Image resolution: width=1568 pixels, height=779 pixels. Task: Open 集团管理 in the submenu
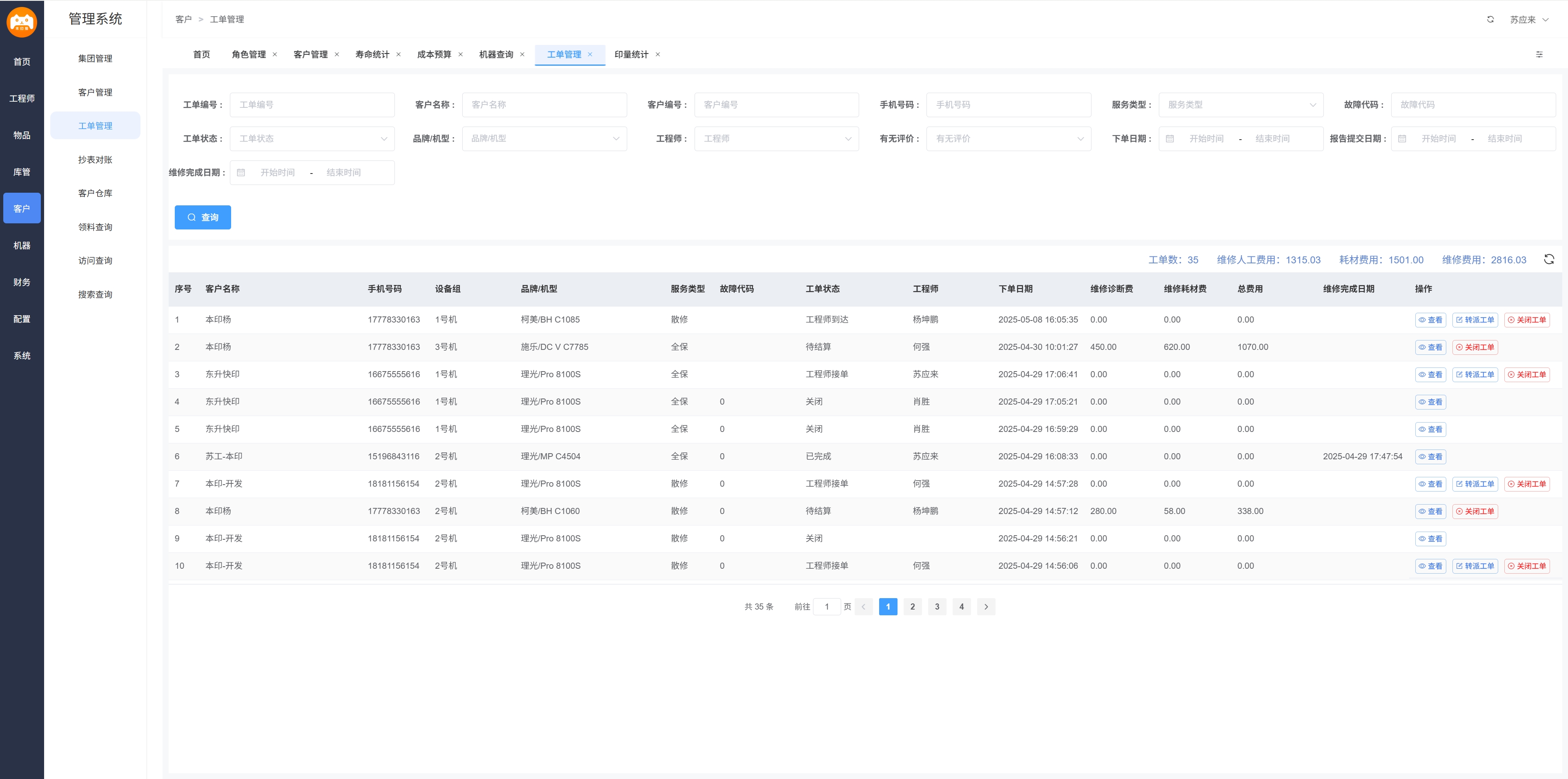click(x=96, y=58)
